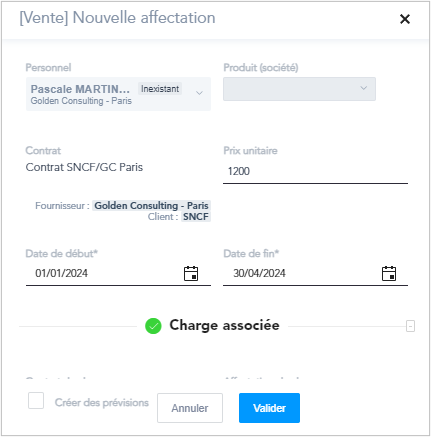Image resolution: width=431 pixels, height=437 pixels.
Task: Click the SNCF client tag
Action: pos(196,217)
